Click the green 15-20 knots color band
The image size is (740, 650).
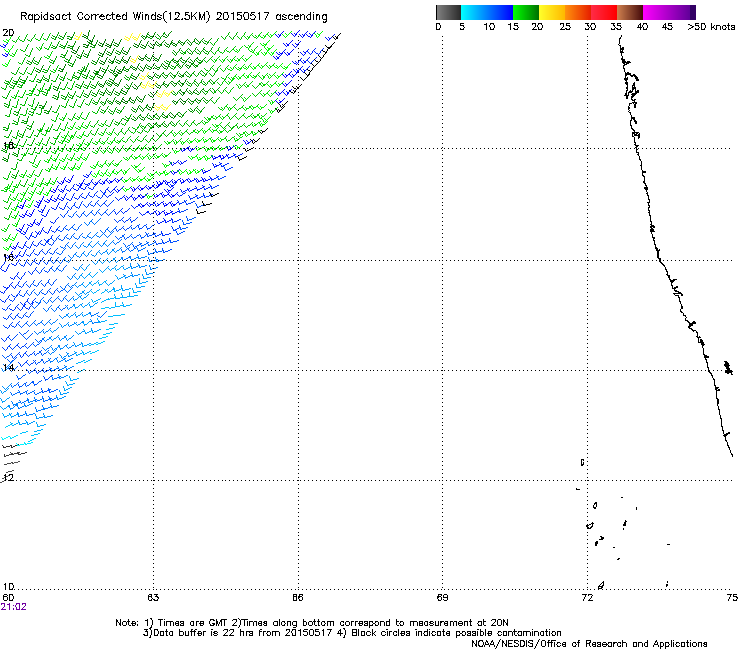[526, 12]
